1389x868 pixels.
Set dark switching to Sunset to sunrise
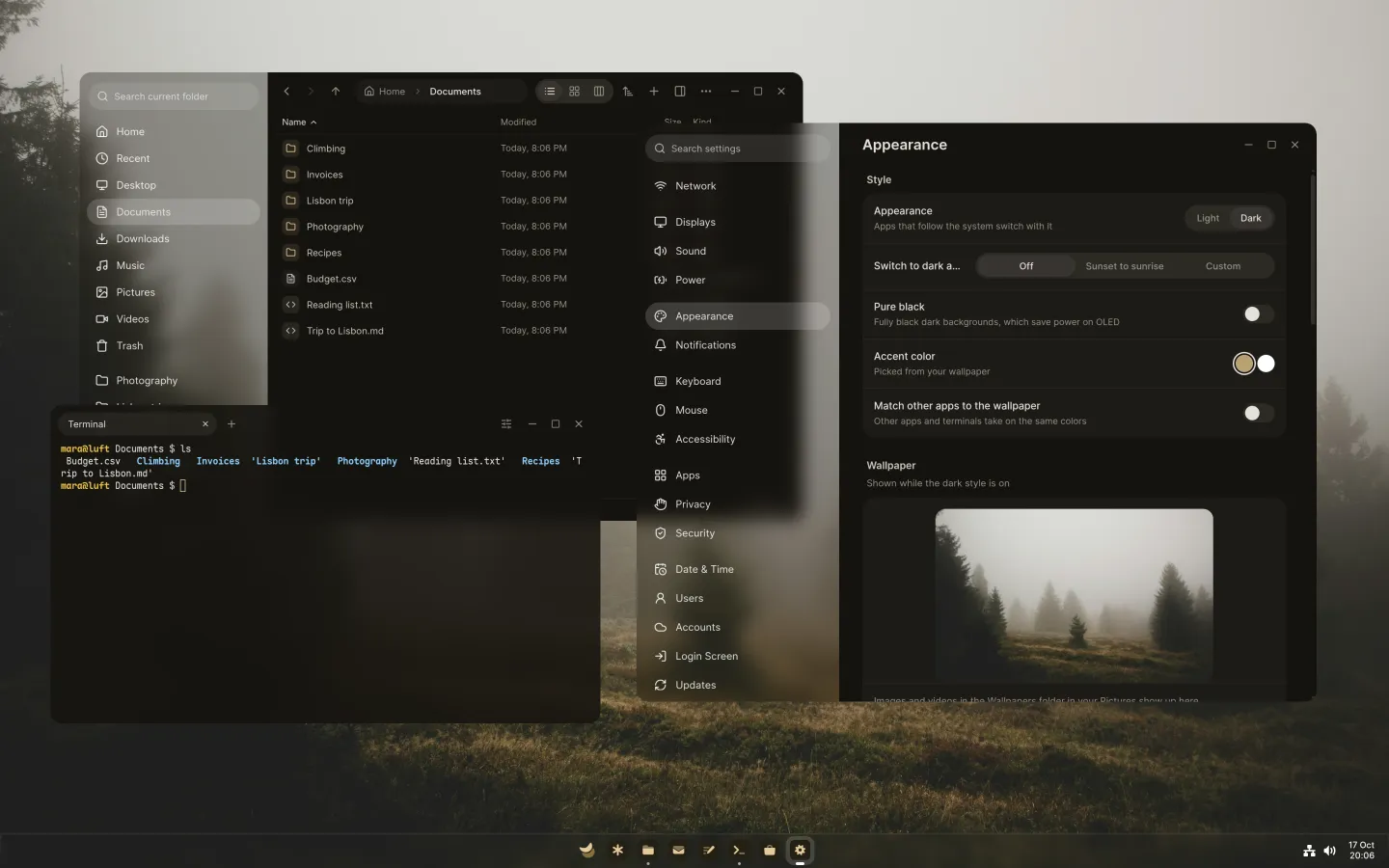tap(1125, 266)
